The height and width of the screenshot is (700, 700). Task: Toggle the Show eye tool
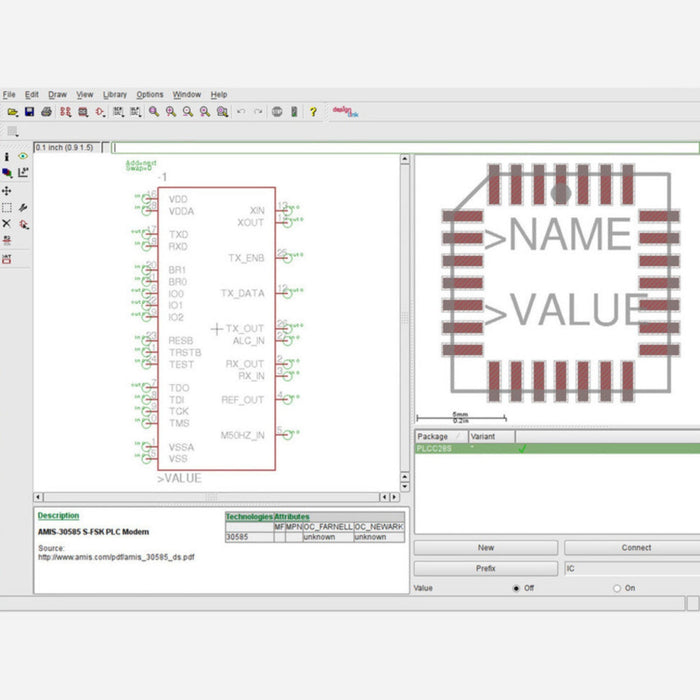click(x=23, y=157)
